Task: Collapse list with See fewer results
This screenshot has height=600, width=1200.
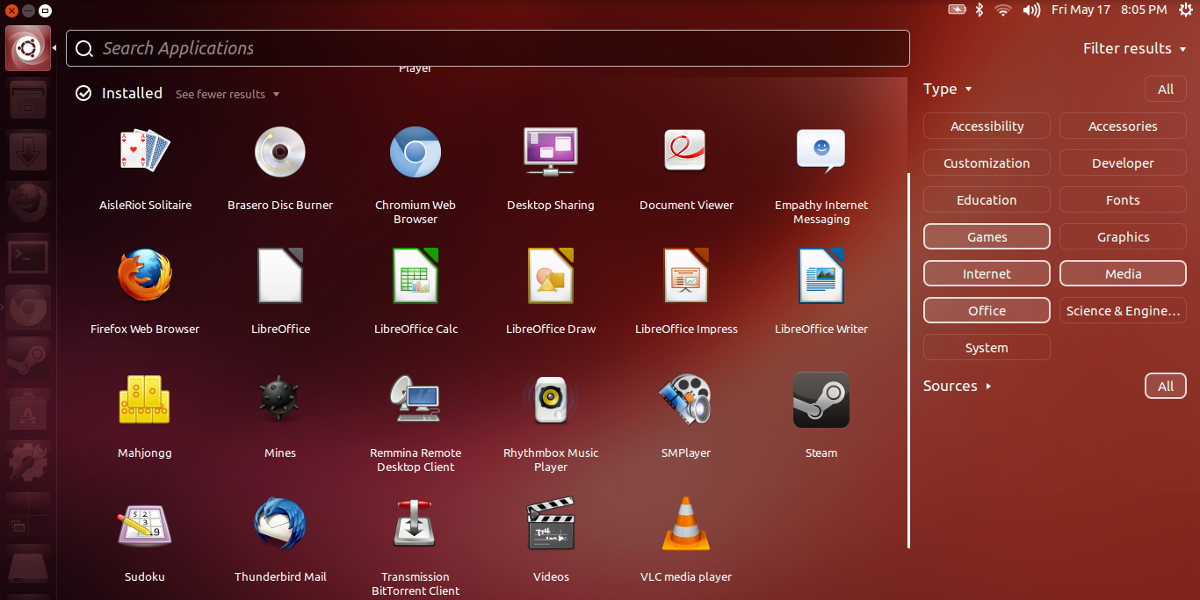Action: click(228, 94)
